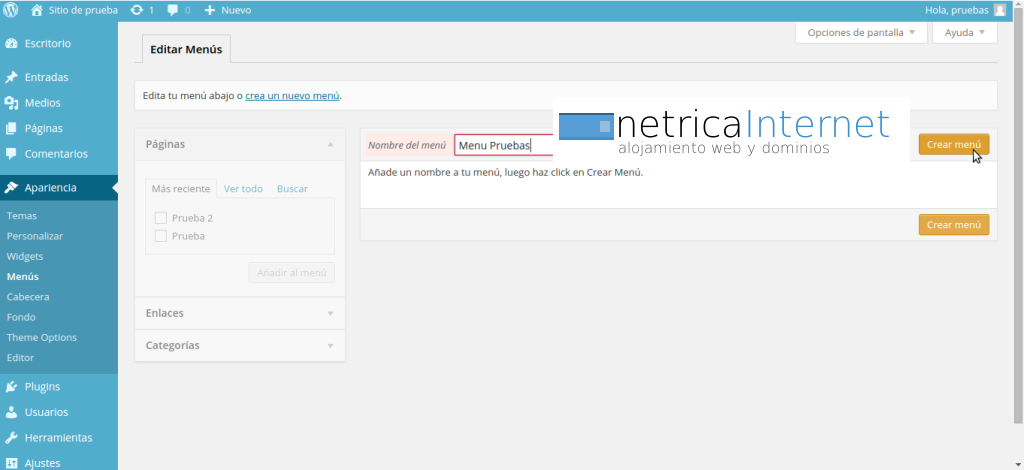Viewport: 1024px width, 470px height.
Task: Open the Plugins section icon
Action: [11, 387]
